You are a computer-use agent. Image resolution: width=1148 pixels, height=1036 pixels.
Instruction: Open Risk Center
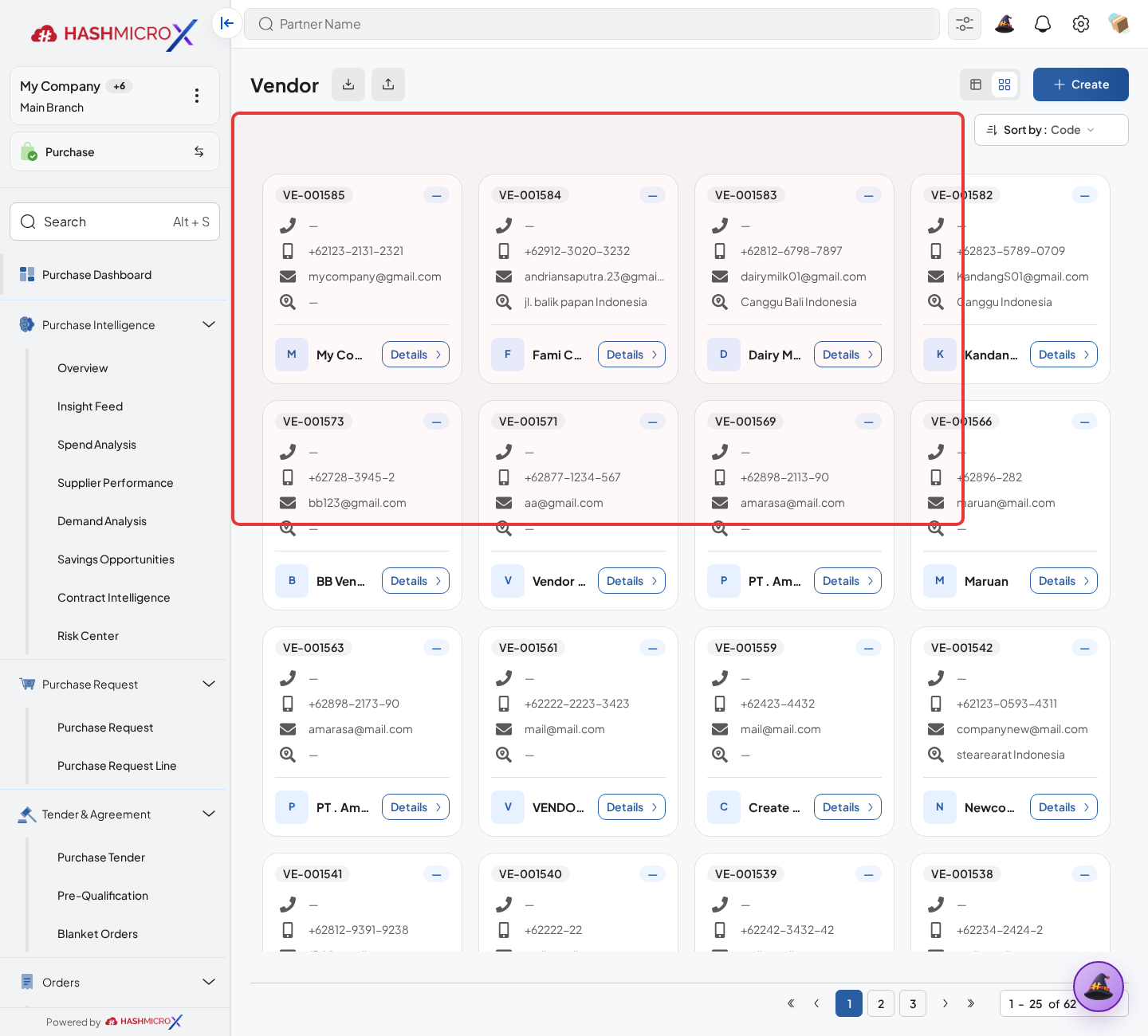pos(88,636)
